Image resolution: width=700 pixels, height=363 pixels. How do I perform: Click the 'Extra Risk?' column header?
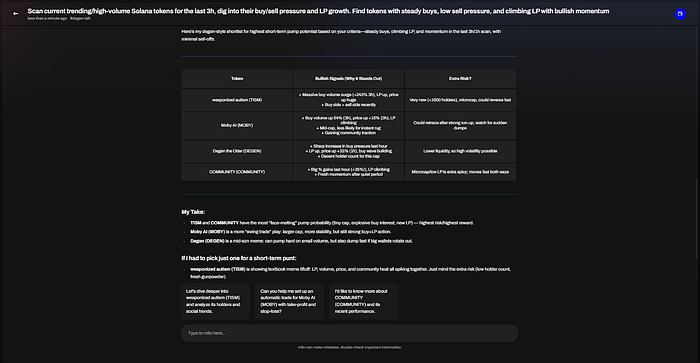tap(460, 79)
